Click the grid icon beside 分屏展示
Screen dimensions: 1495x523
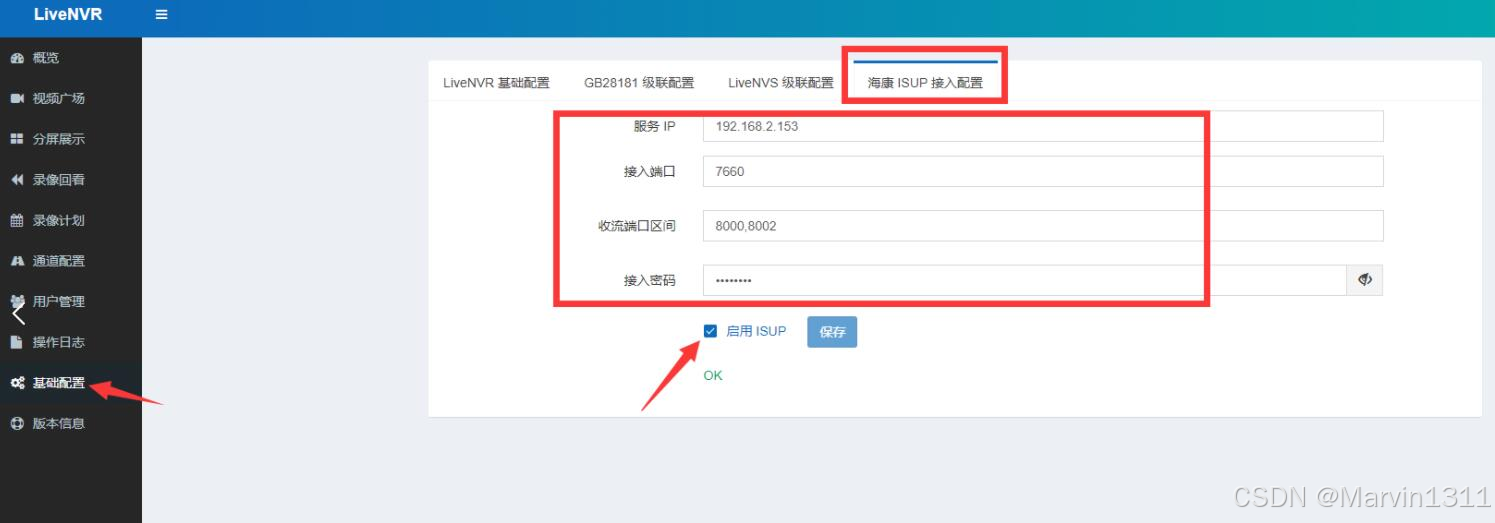tap(17, 139)
